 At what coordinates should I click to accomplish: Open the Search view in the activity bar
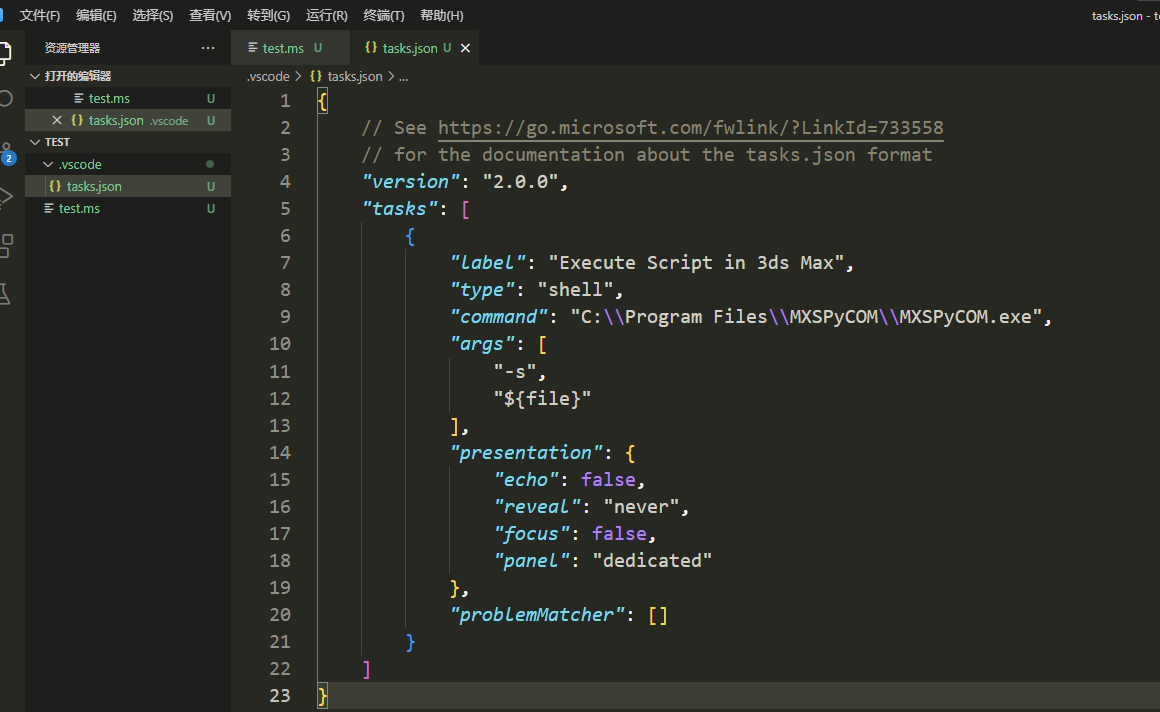point(6,98)
